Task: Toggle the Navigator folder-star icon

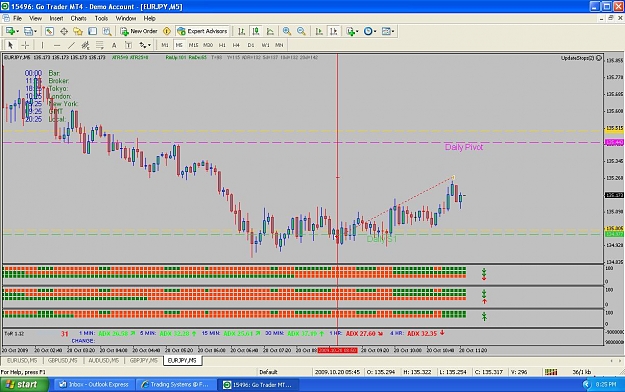Action: click(x=78, y=31)
